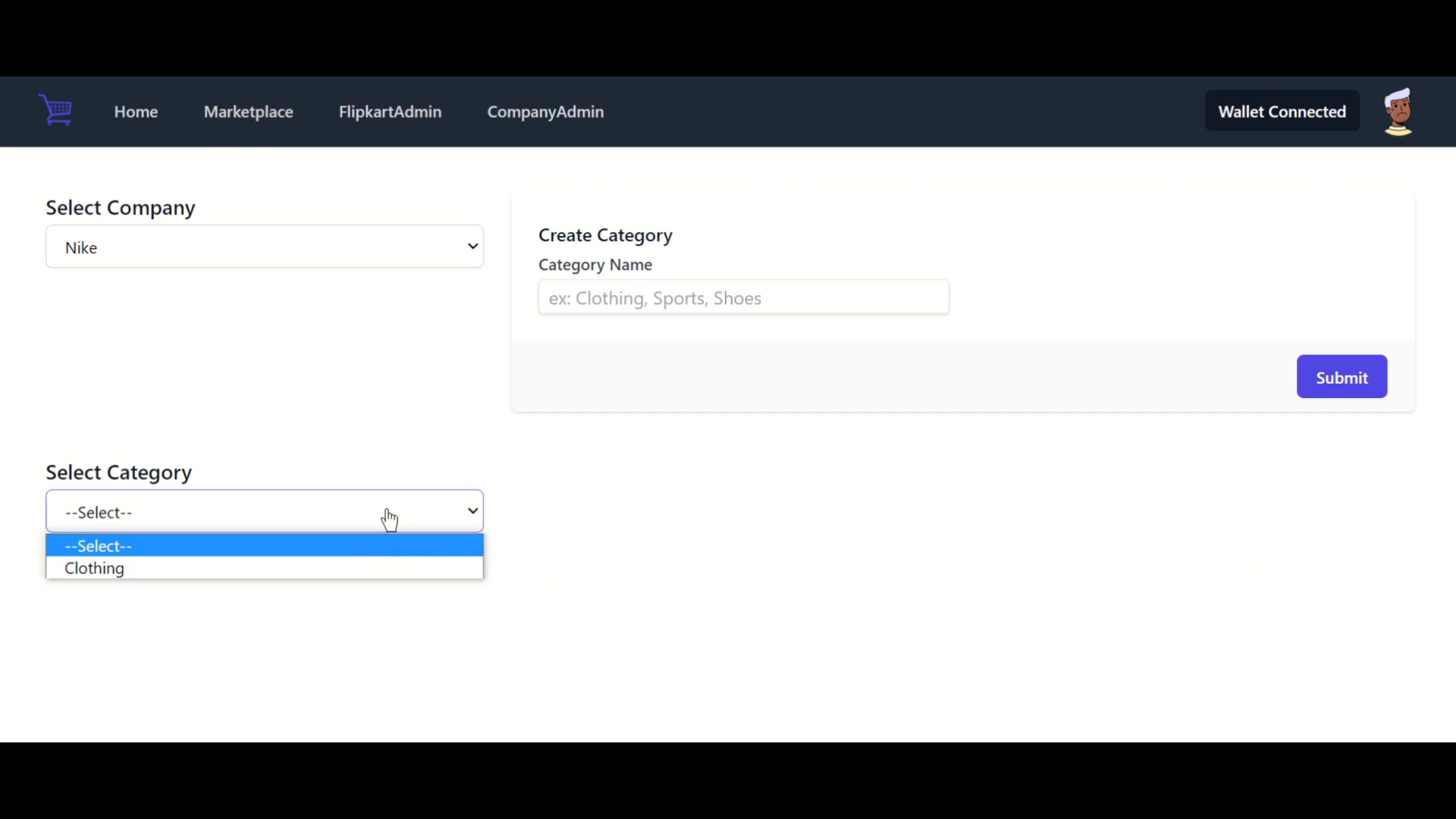Click the Select Category chevron arrow
The width and height of the screenshot is (1456, 819).
pyautogui.click(x=472, y=511)
